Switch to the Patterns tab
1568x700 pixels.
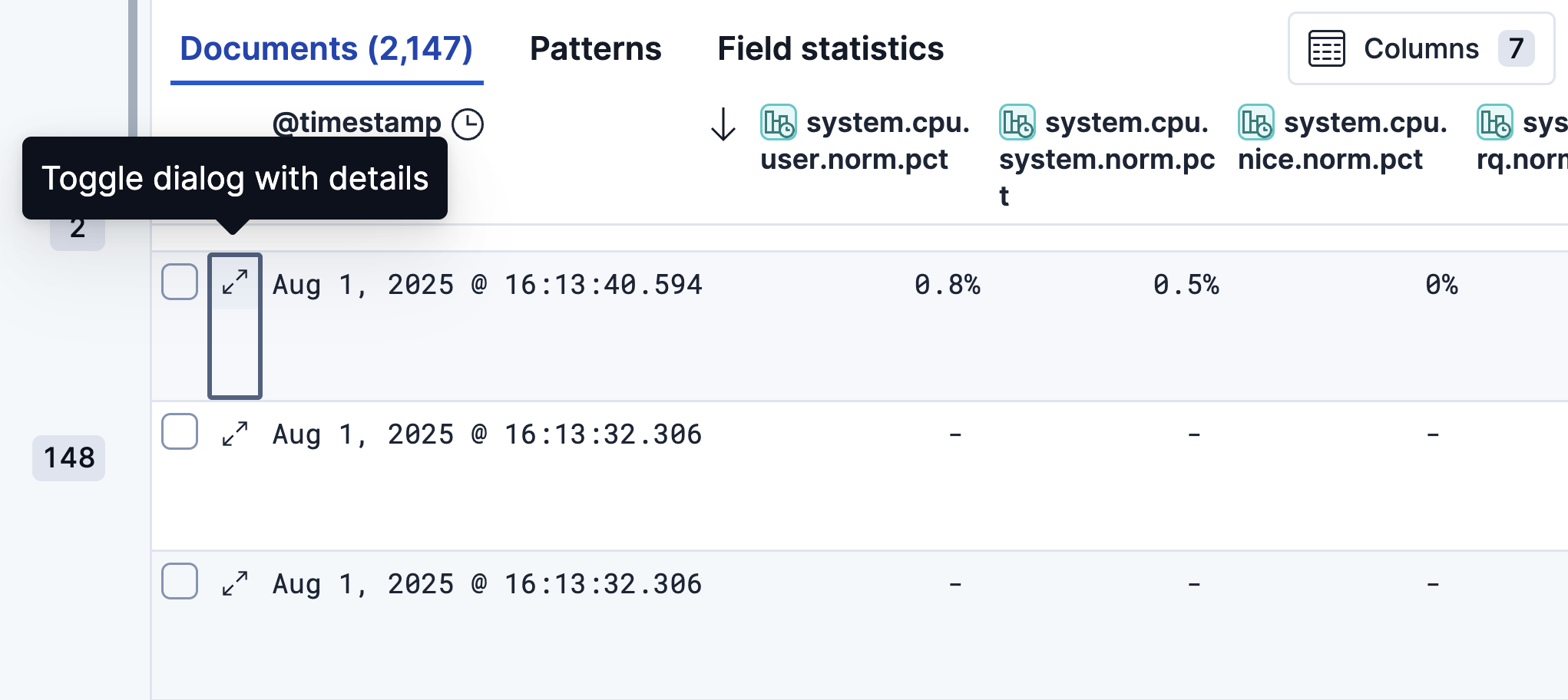[595, 48]
